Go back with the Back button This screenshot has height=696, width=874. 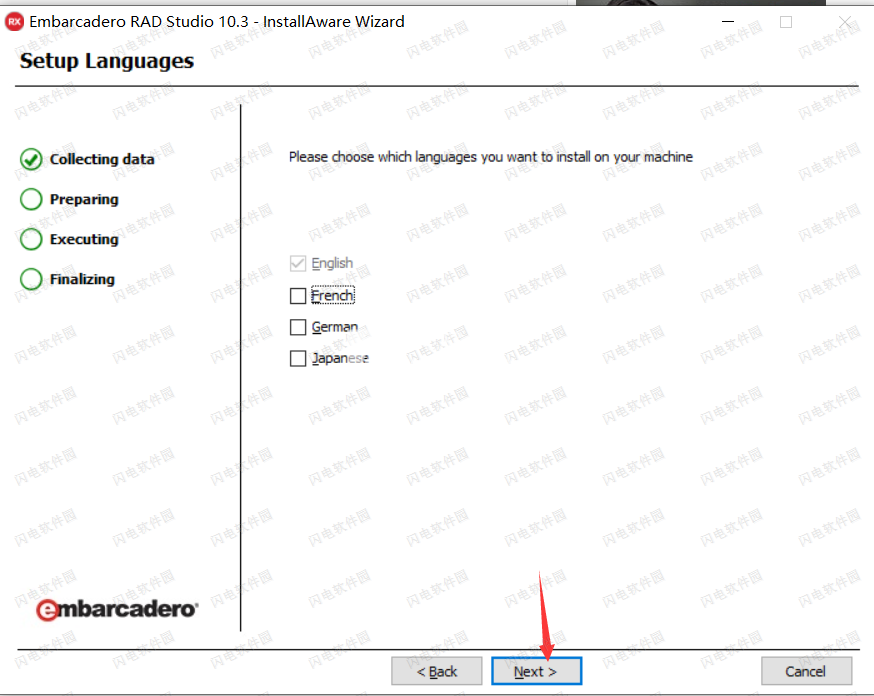(x=436, y=671)
